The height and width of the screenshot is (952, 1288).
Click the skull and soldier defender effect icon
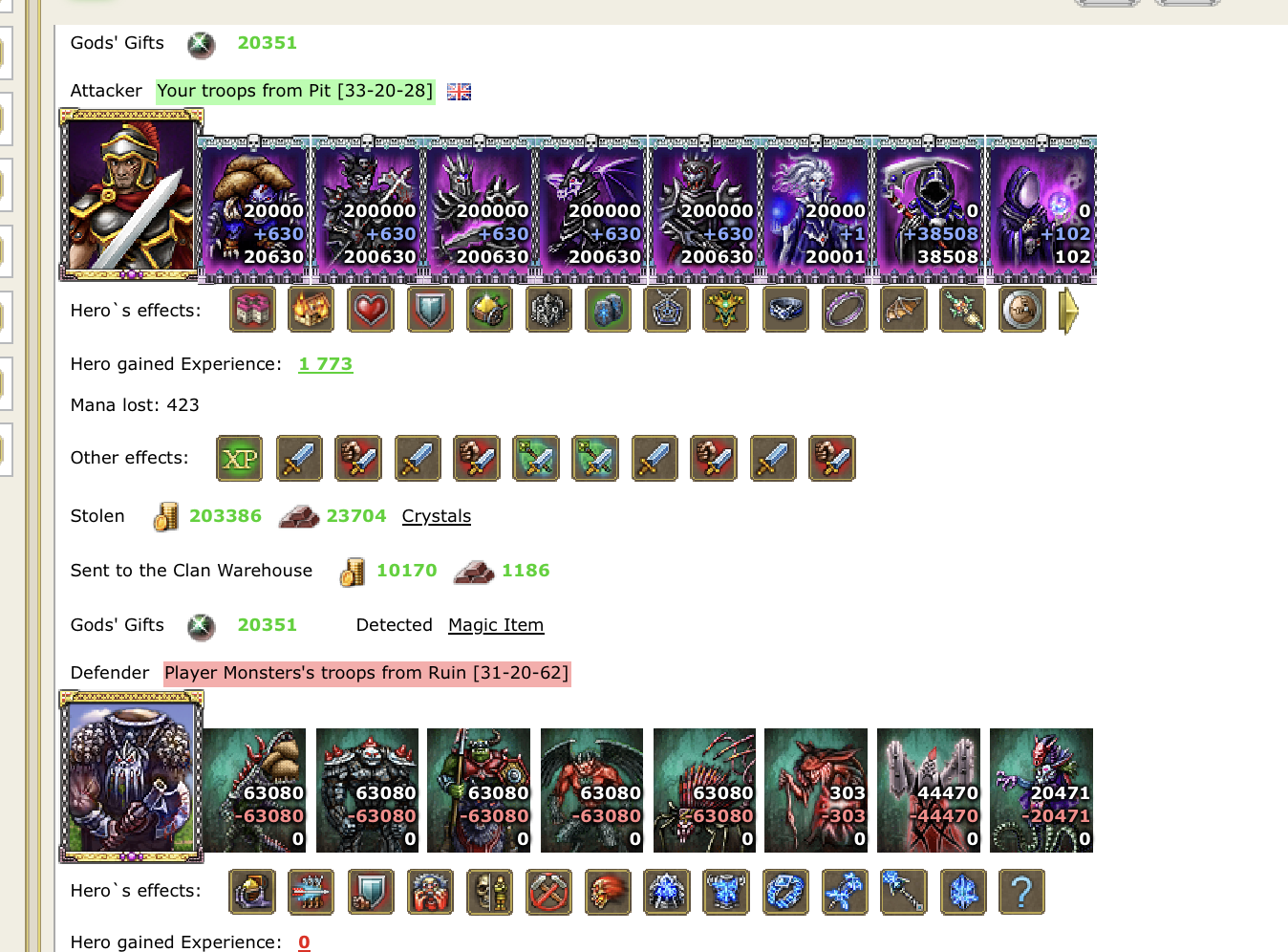(489, 892)
